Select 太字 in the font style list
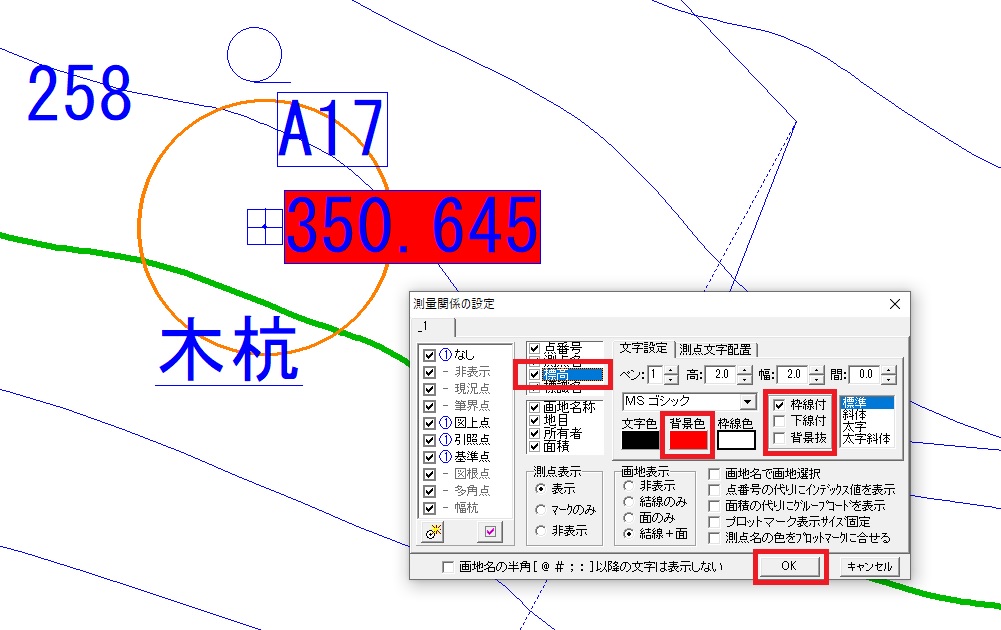The width and height of the screenshot is (1001, 630). [855, 426]
